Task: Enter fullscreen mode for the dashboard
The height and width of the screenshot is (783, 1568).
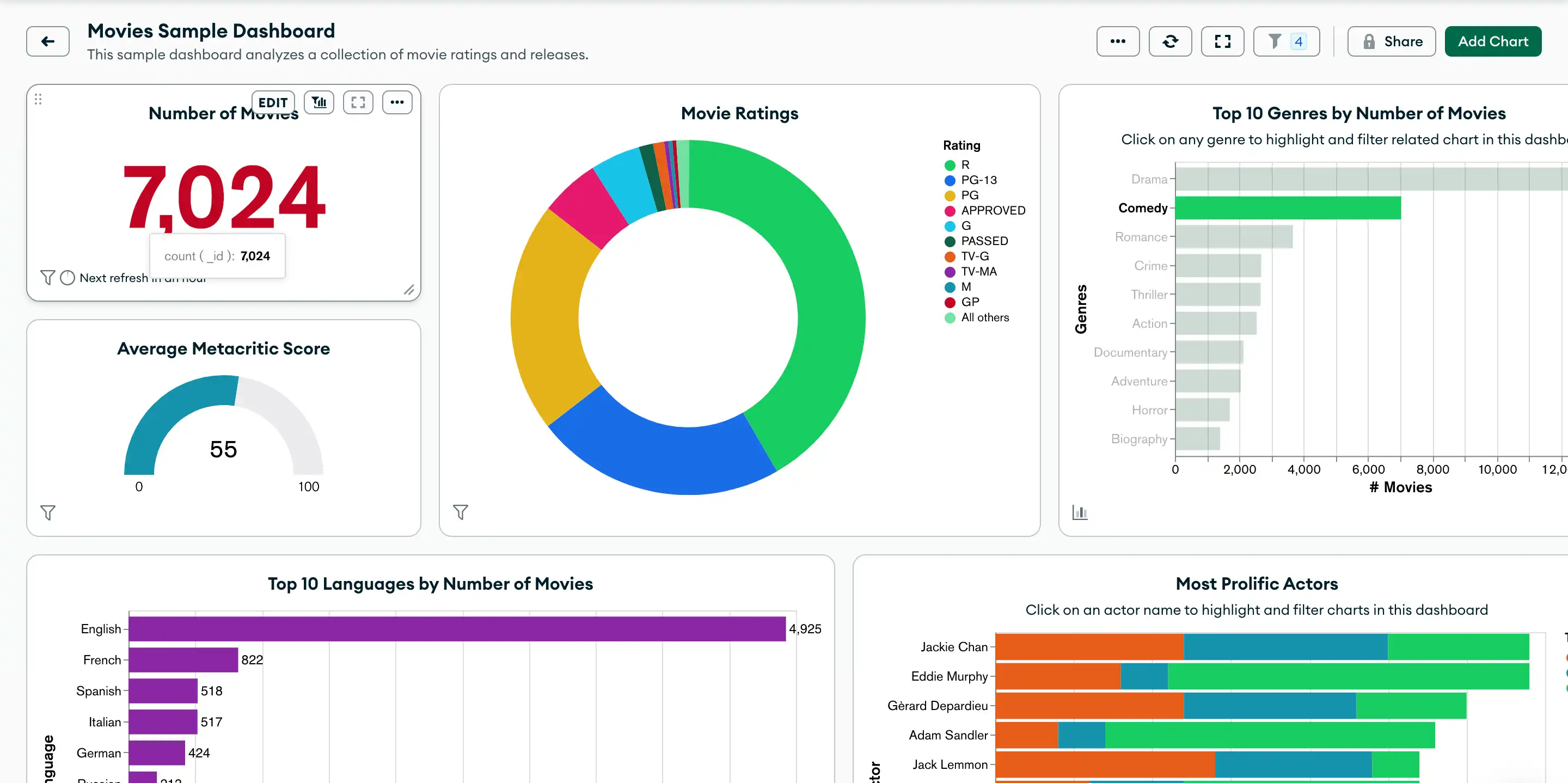Action: pyautogui.click(x=1222, y=41)
